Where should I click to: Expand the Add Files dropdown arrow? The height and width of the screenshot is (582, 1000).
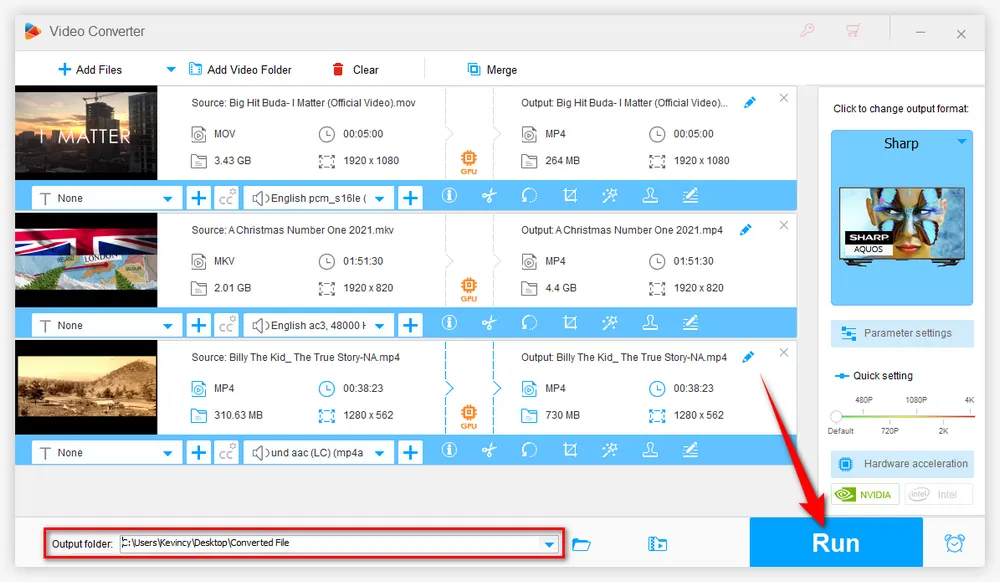coord(171,69)
